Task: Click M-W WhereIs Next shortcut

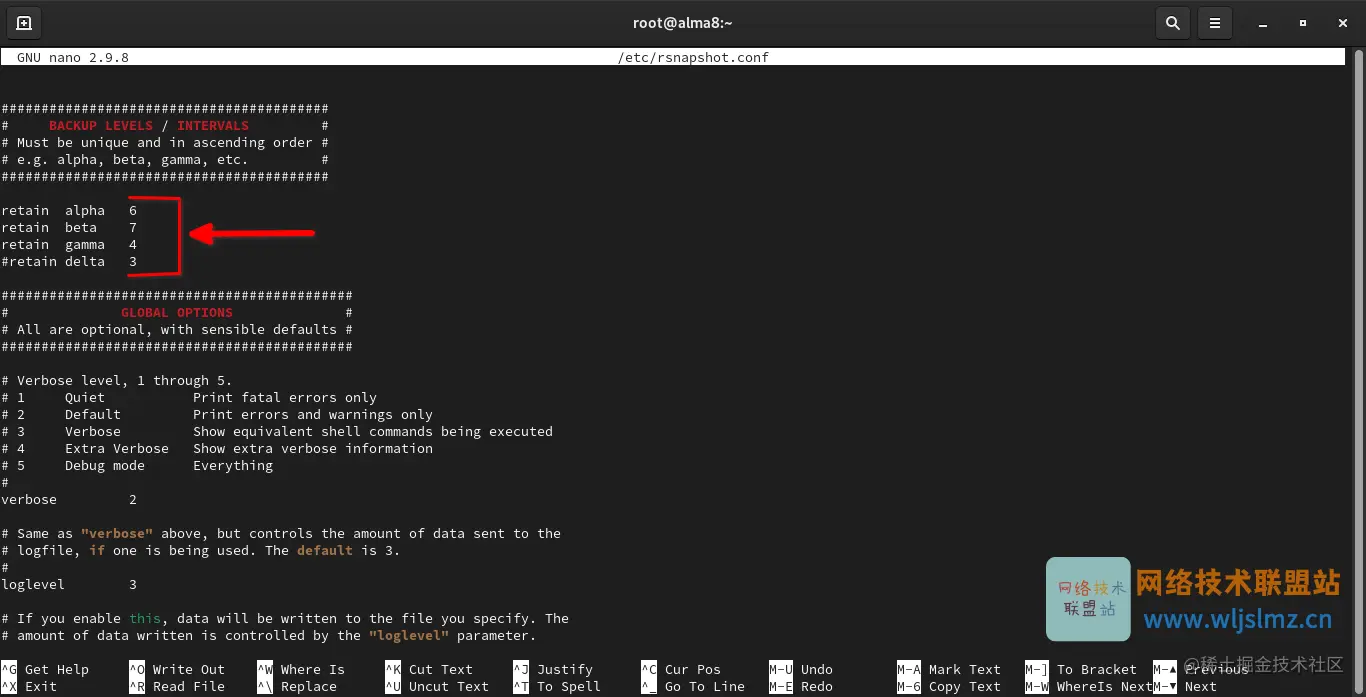Action: point(1089,687)
